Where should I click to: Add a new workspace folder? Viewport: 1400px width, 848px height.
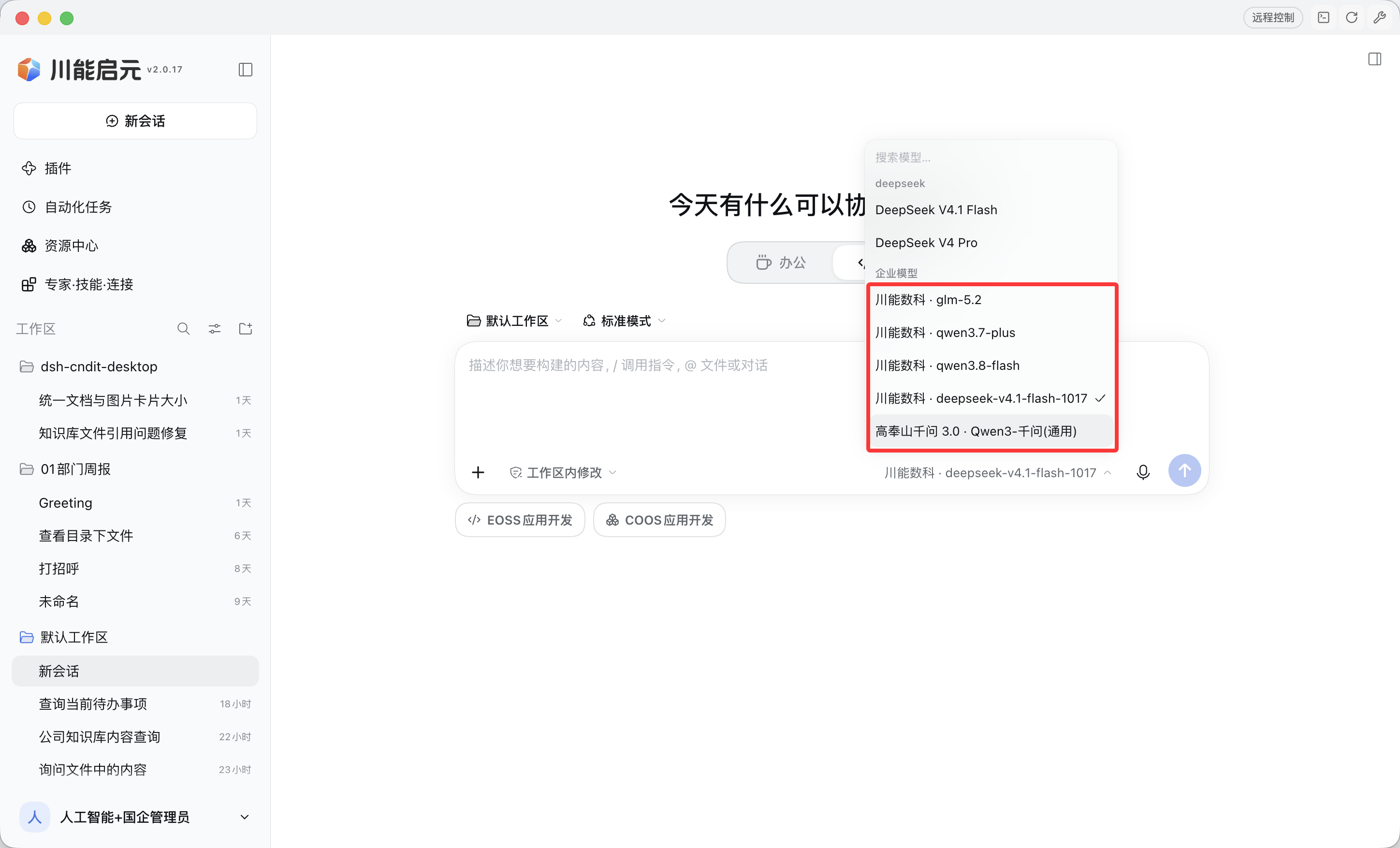pyautogui.click(x=246, y=328)
